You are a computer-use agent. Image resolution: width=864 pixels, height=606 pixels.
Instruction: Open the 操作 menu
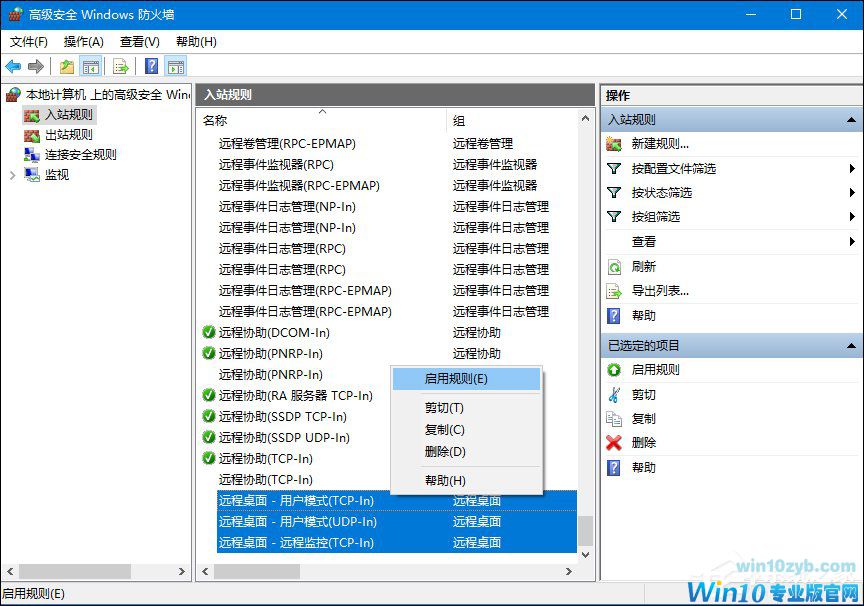(x=85, y=42)
